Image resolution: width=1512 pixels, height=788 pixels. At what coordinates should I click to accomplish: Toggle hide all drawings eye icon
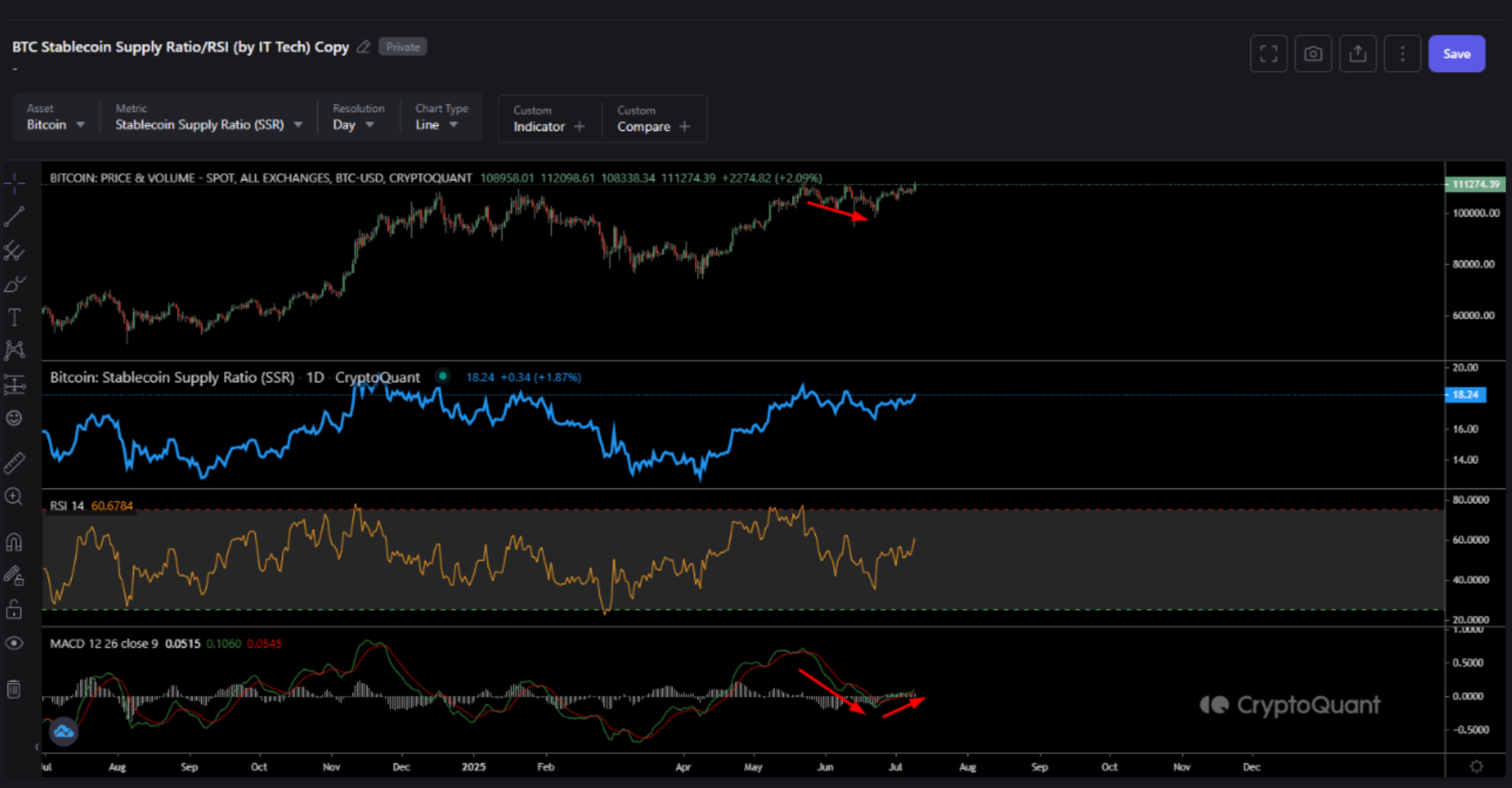tap(14, 643)
